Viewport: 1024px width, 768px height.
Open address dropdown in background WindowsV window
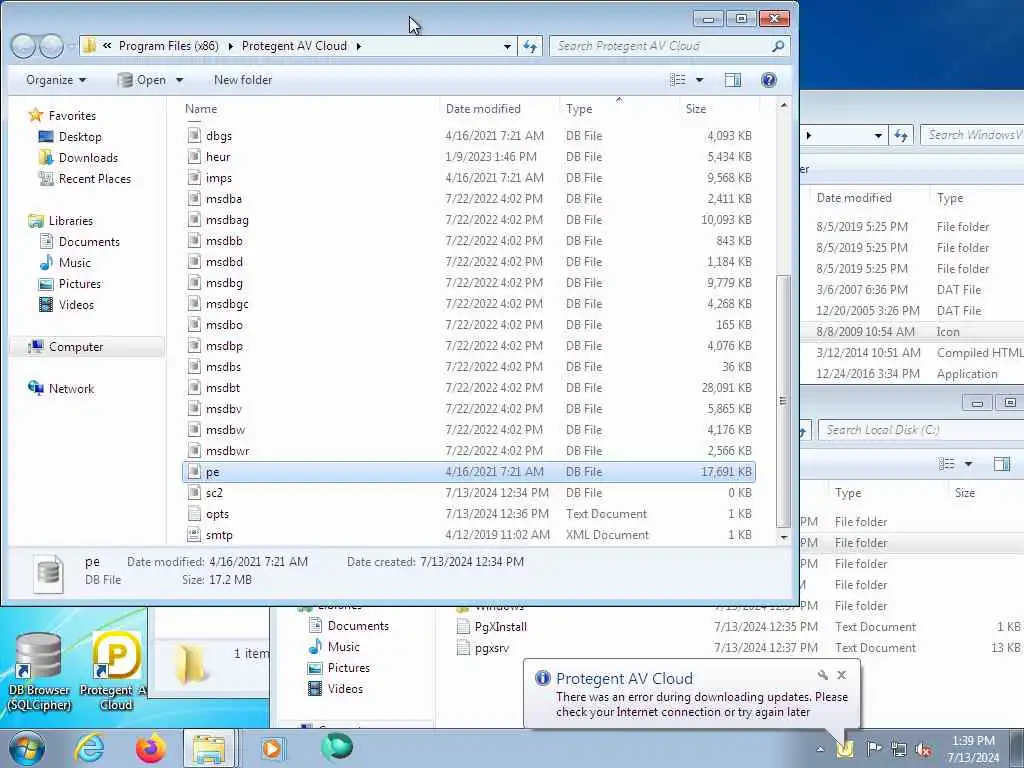point(878,135)
